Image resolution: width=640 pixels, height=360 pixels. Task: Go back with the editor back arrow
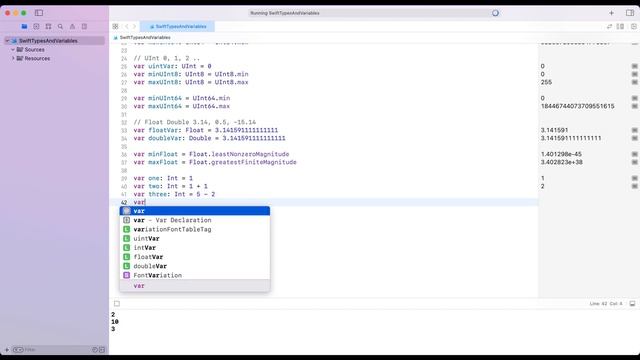click(127, 27)
